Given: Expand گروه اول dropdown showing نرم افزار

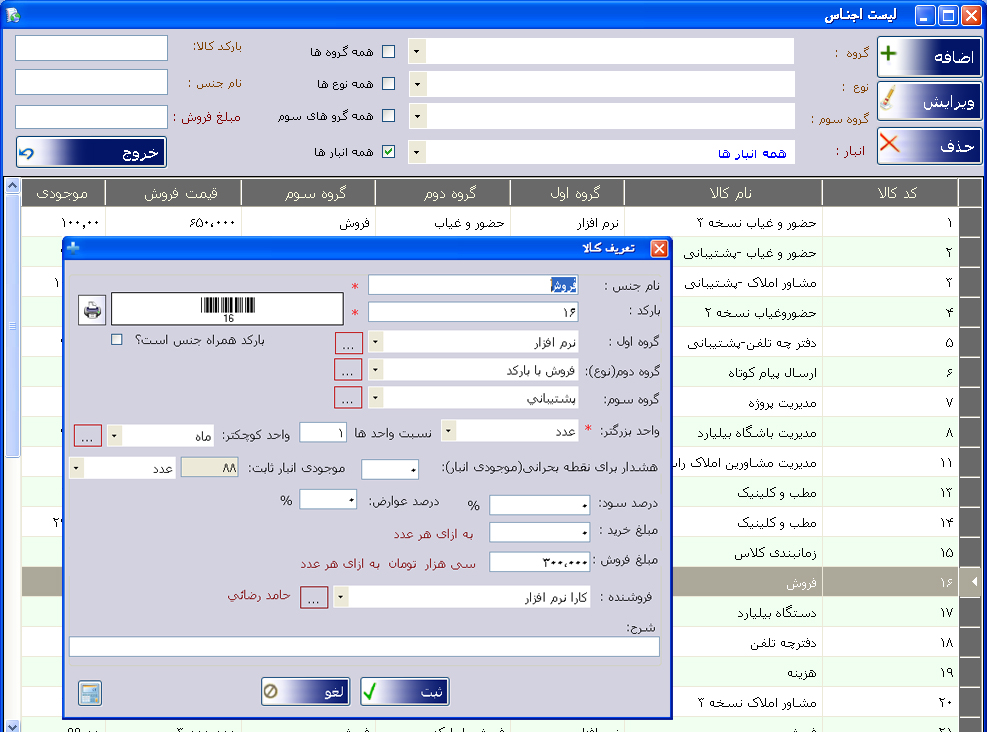Looking at the screenshot, I should [375, 342].
